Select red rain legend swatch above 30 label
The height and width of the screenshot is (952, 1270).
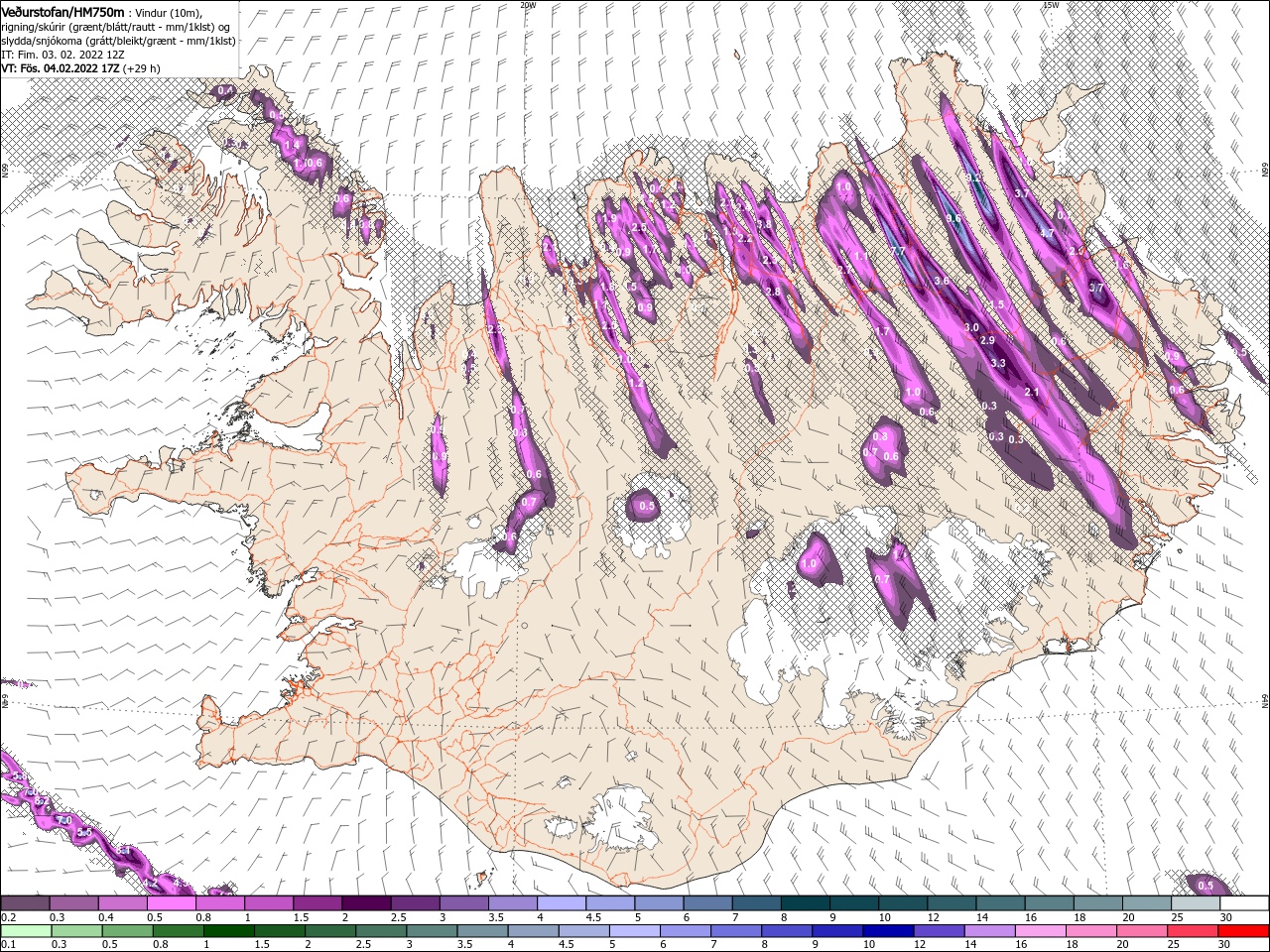pos(1244,931)
